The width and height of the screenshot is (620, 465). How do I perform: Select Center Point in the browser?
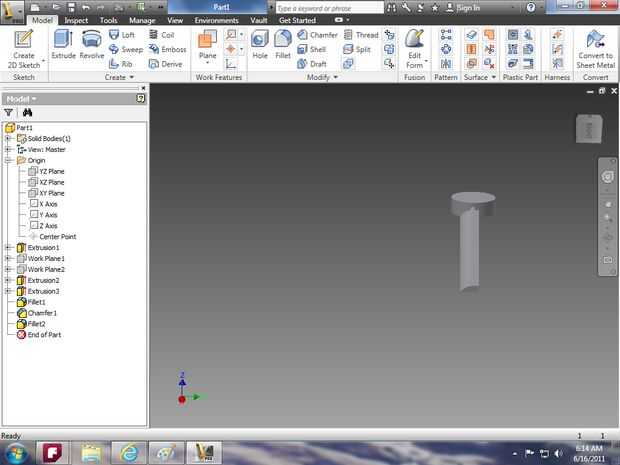pyautogui.click(x=53, y=236)
